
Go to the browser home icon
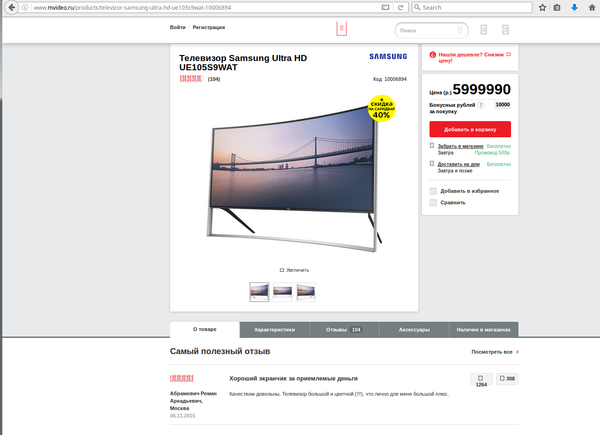tap(592, 7)
